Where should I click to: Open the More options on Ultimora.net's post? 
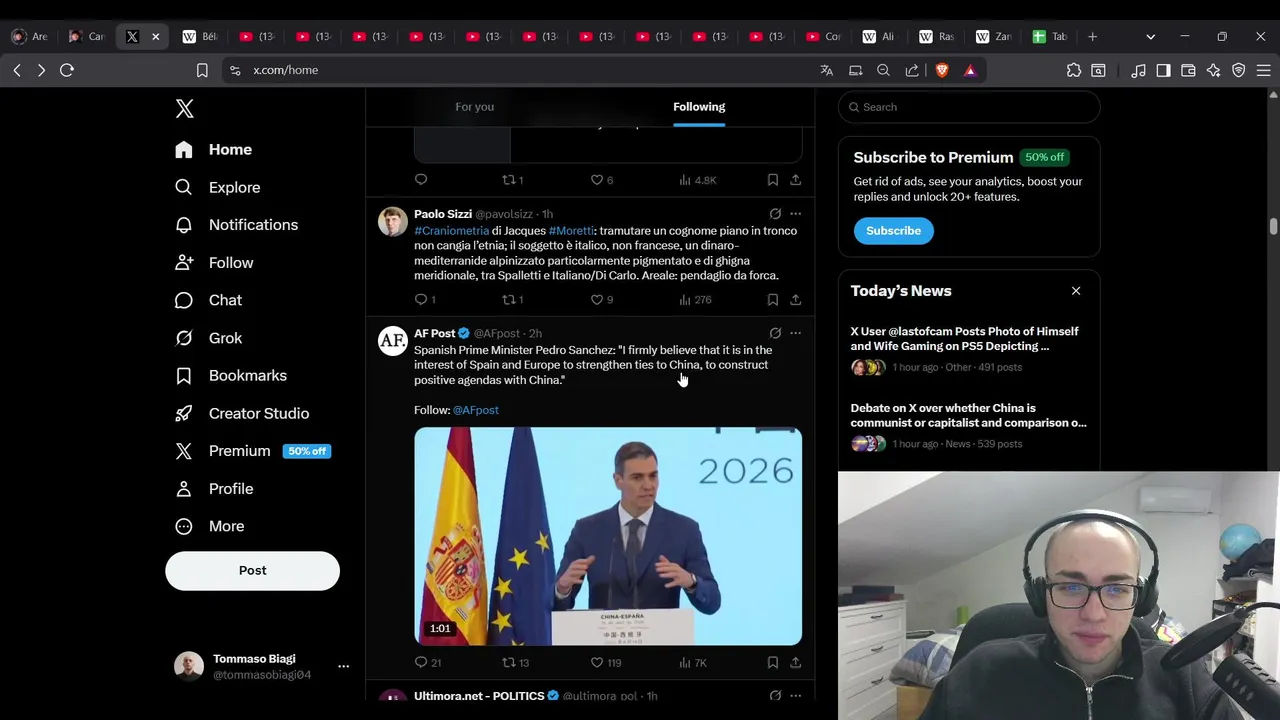tap(795, 696)
